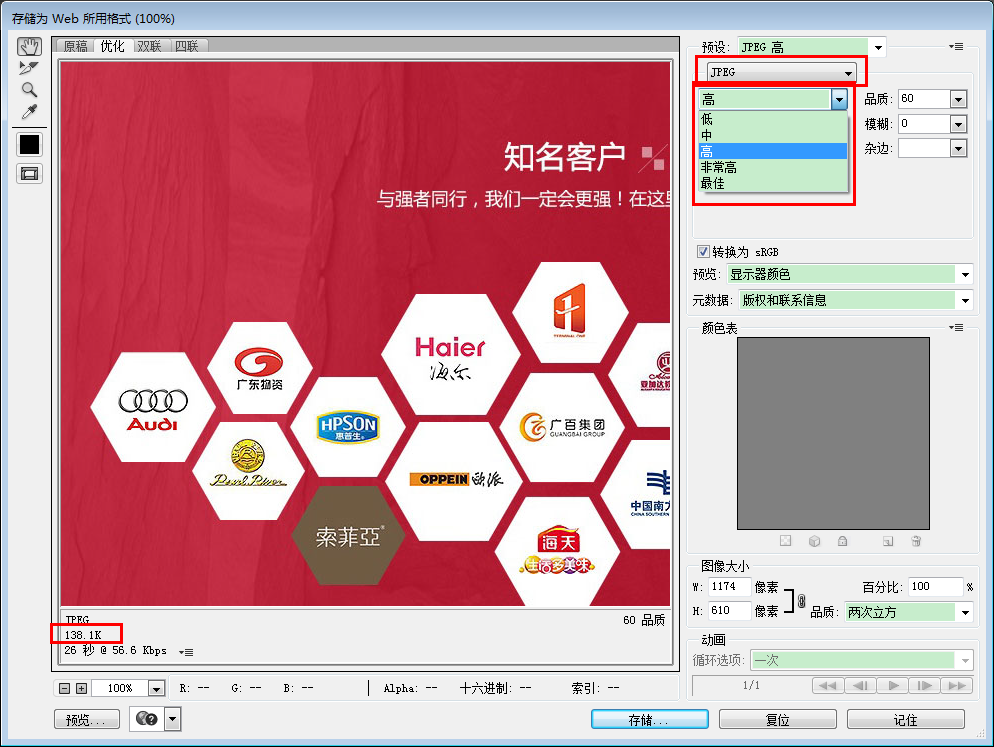Click the black eyedropper color swatch
Image resolution: width=994 pixels, height=747 pixels.
coord(30,144)
